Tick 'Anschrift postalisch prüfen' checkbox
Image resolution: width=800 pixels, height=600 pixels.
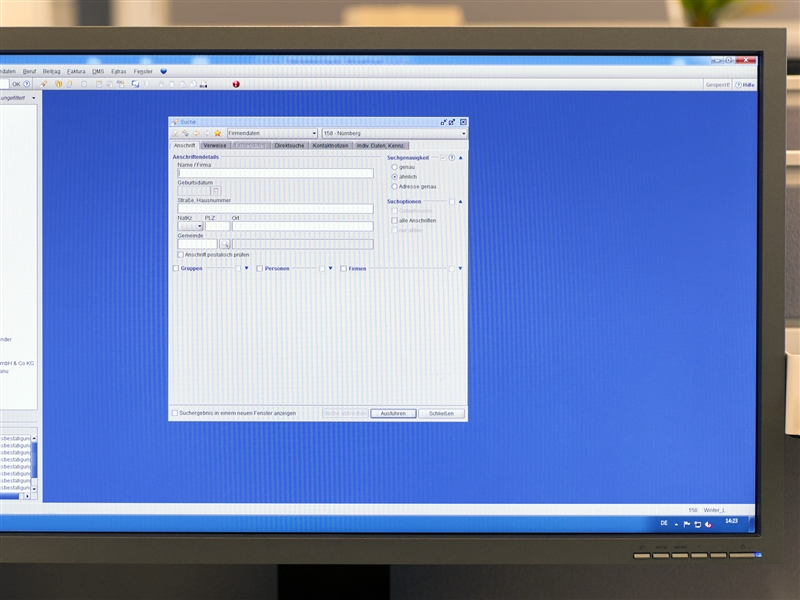tap(180, 255)
